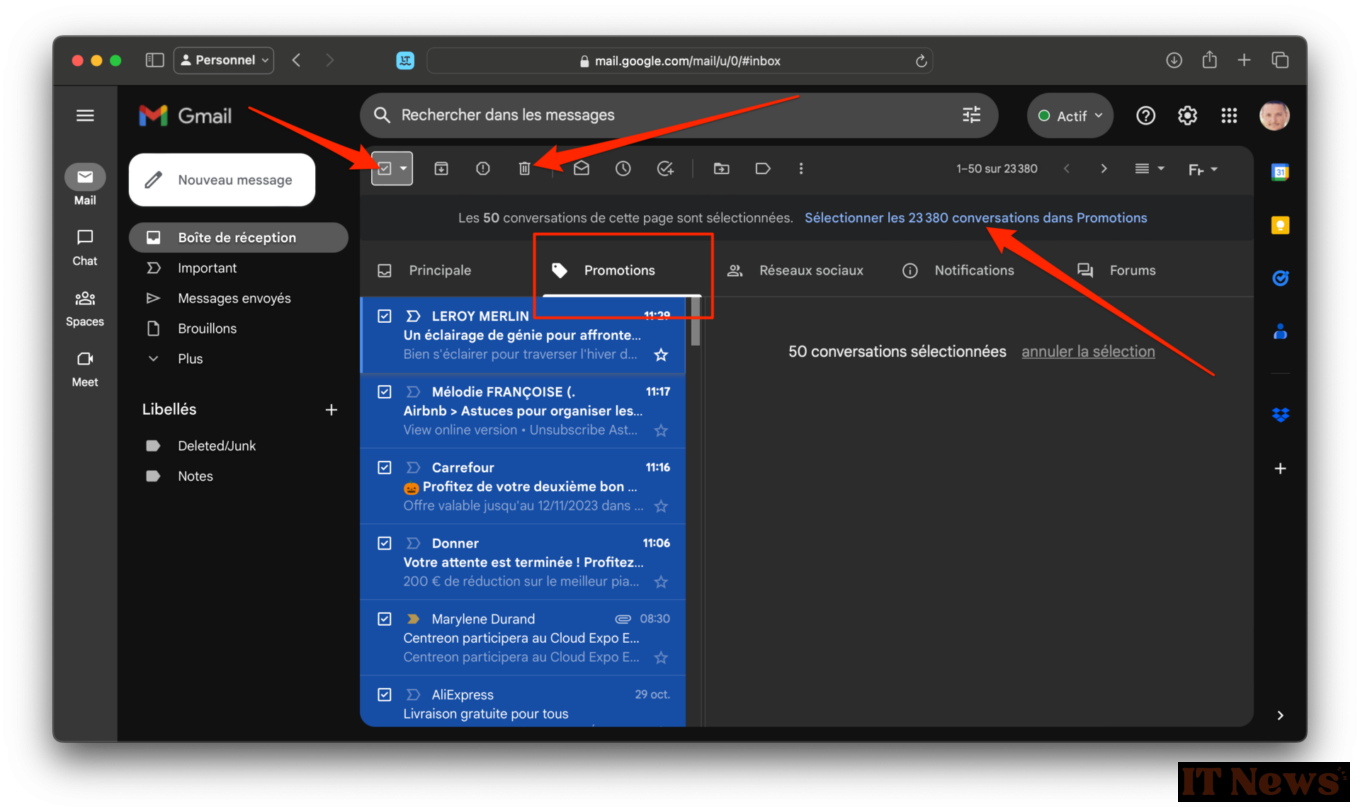Click the report spam icon

483,169
